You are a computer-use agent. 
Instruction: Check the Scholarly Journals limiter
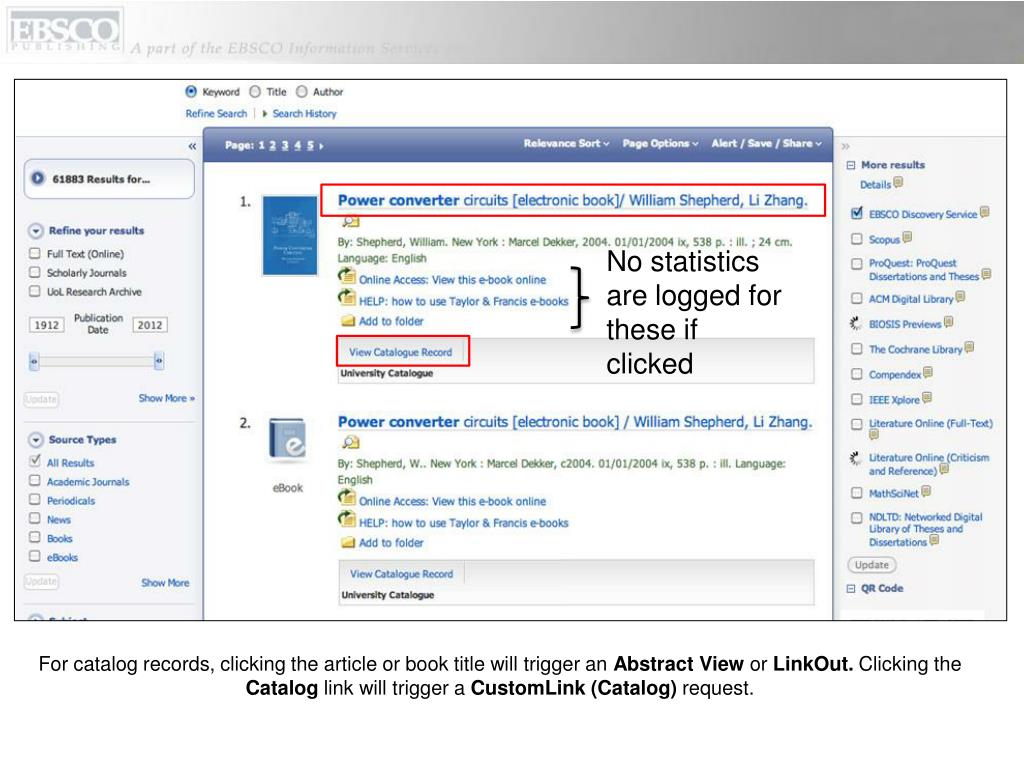click(x=35, y=272)
